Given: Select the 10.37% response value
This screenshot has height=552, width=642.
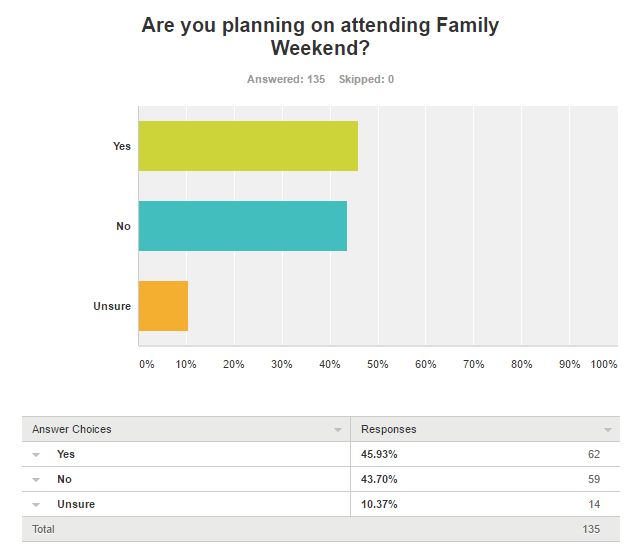Looking at the screenshot, I should point(379,504).
